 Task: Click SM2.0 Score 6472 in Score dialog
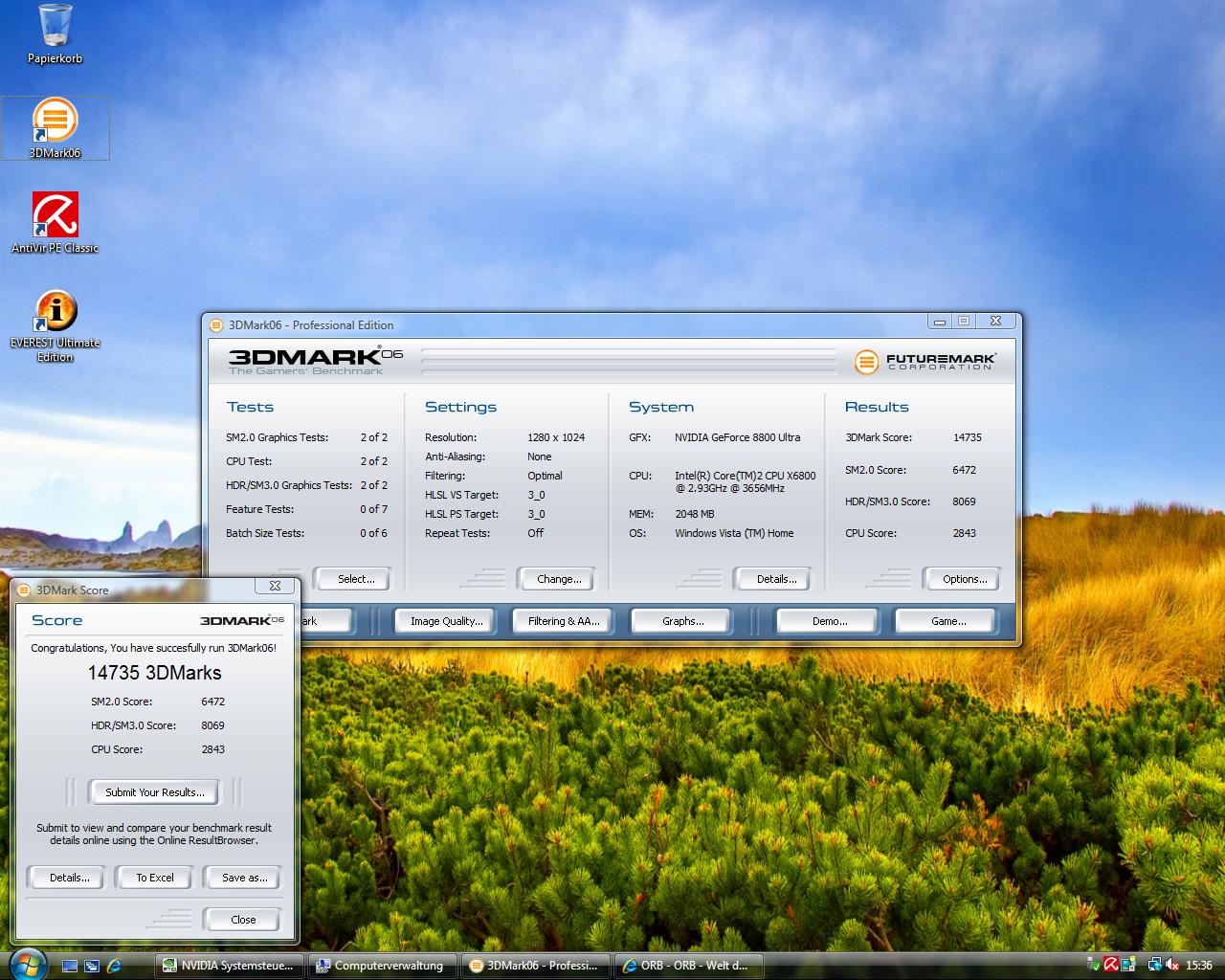pos(158,702)
